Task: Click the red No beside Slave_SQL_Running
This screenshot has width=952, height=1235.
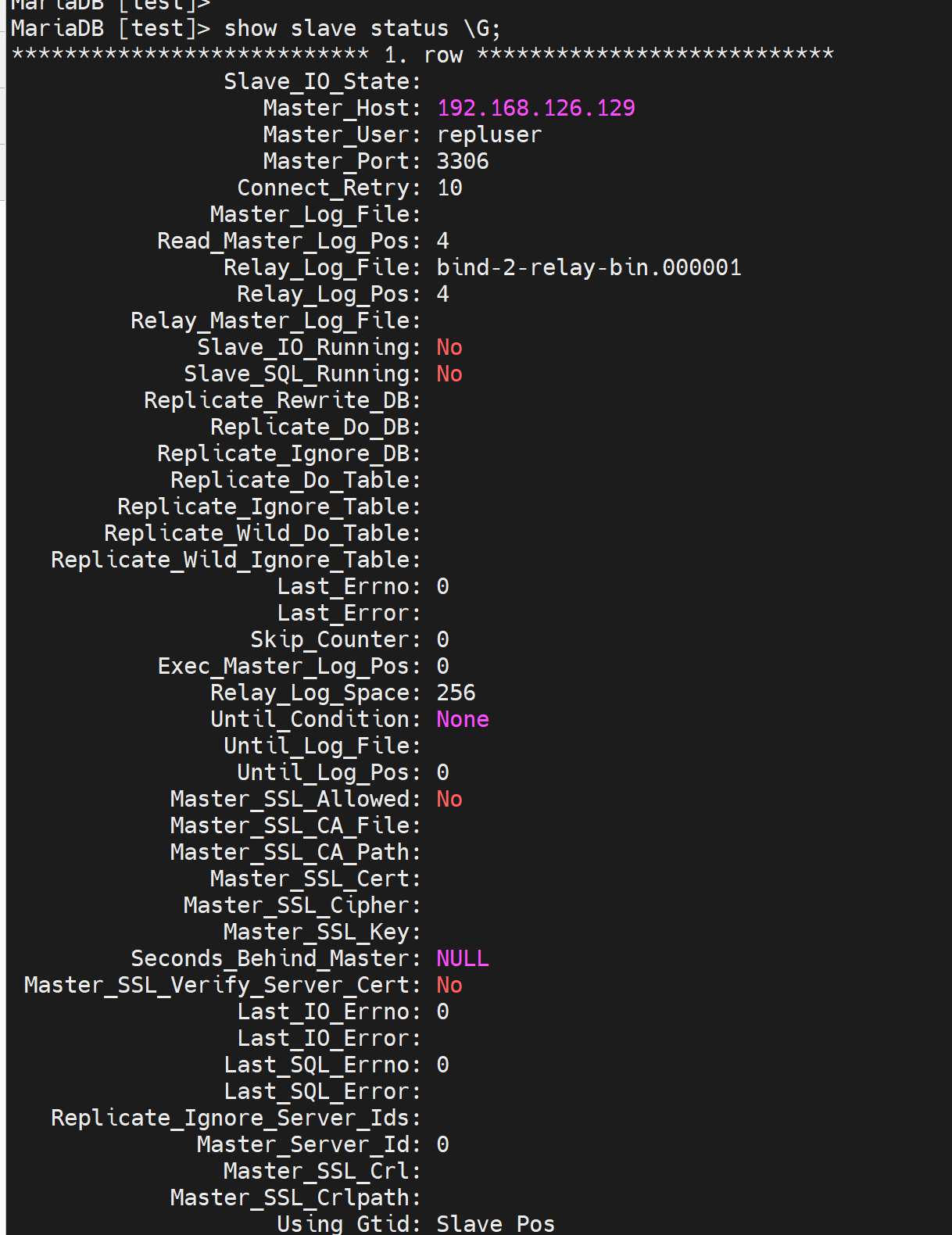Action: coord(449,374)
